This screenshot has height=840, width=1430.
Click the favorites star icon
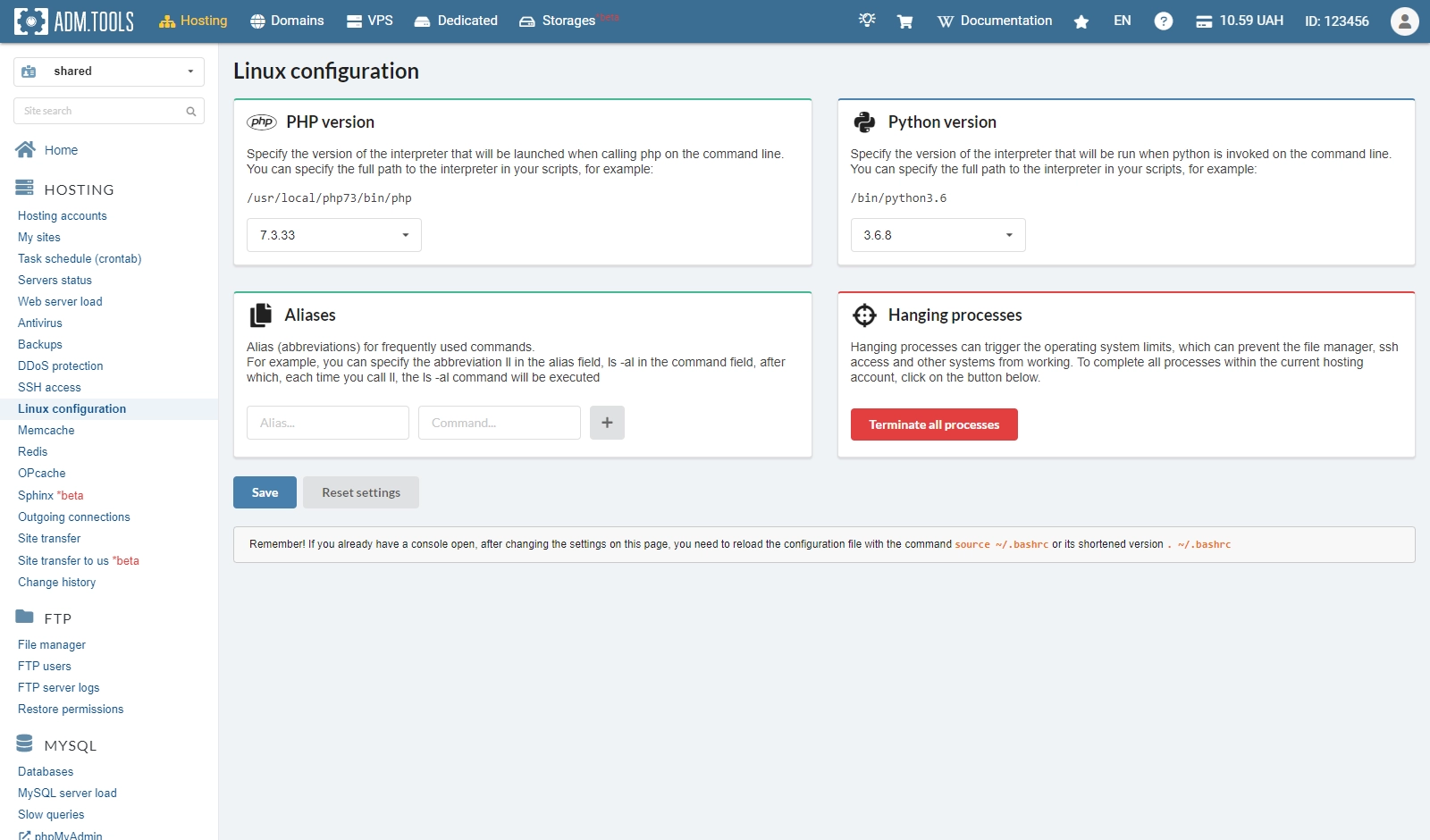(1081, 21)
